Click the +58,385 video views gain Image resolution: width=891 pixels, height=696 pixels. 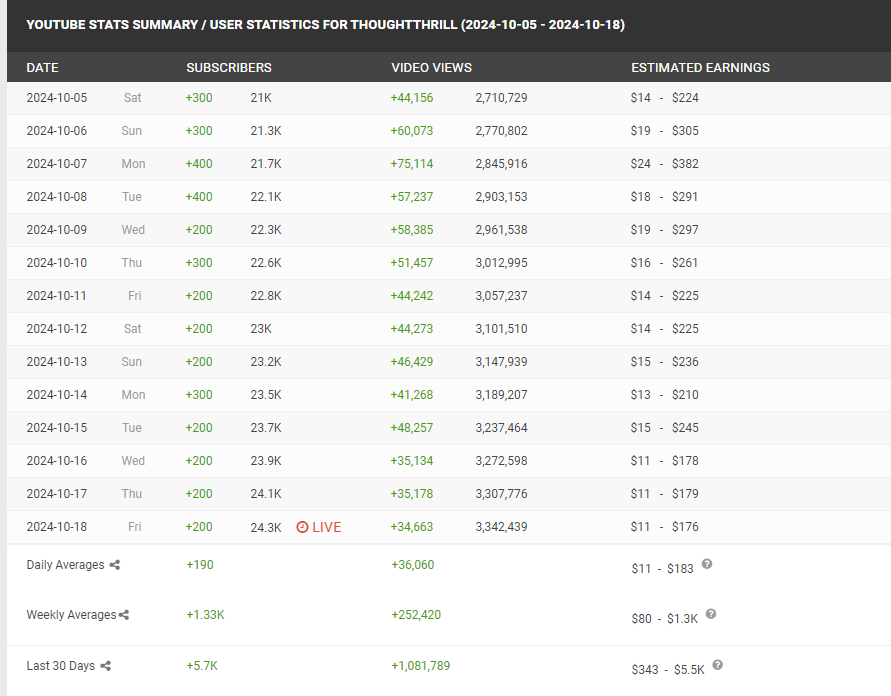[x=412, y=230]
